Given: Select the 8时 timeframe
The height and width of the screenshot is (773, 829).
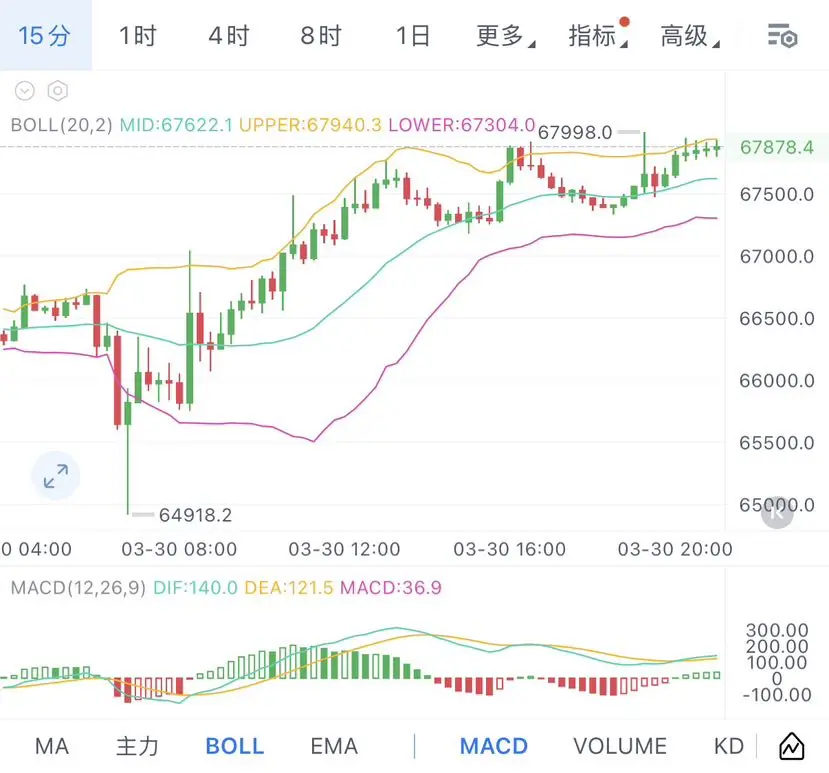Looking at the screenshot, I should point(320,37).
